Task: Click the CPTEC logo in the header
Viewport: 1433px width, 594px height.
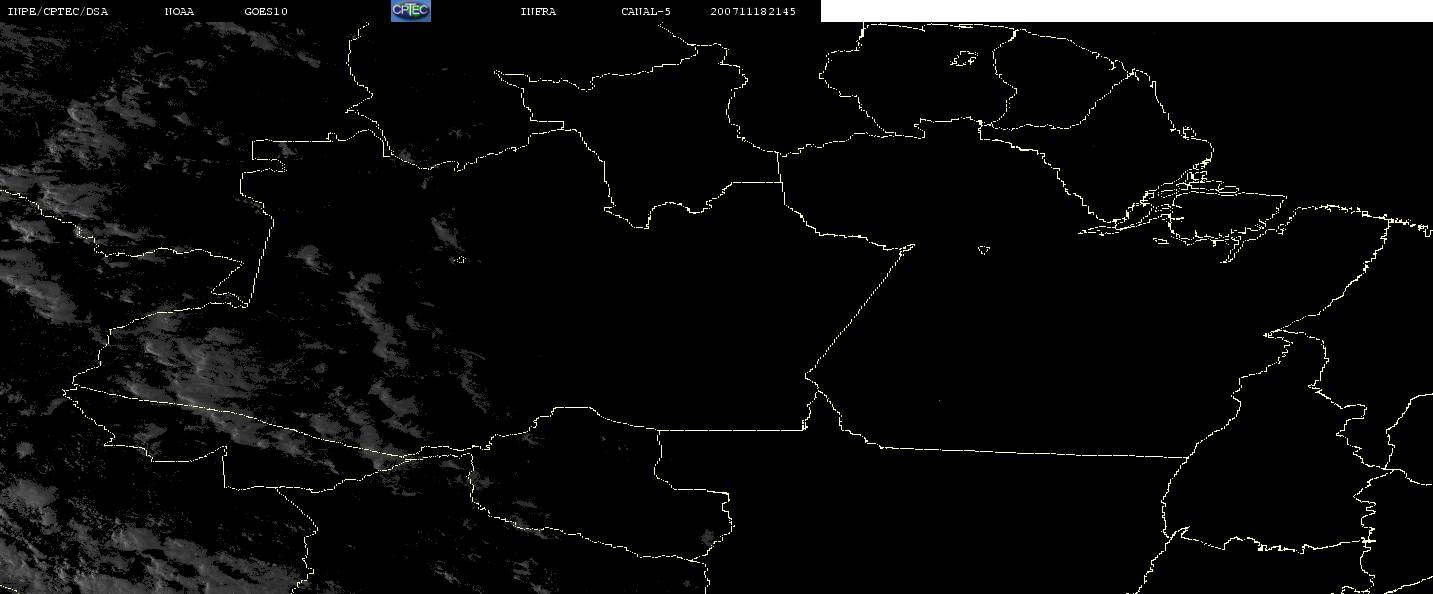Action: [410, 11]
